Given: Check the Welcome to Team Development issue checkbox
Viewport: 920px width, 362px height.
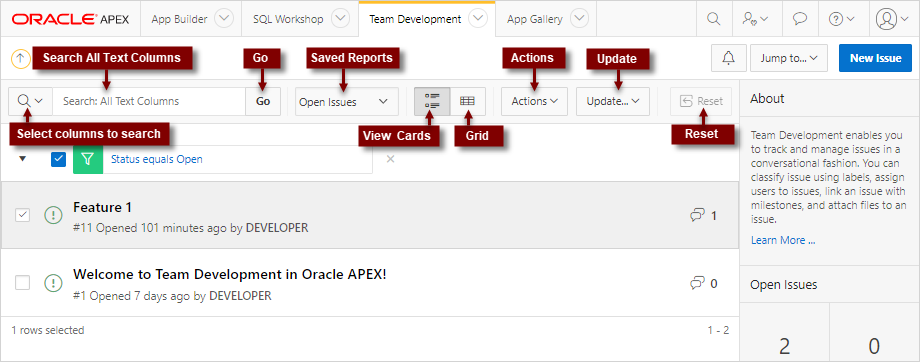Looking at the screenshot, I should pyautogui.click(x=22, y=283).
